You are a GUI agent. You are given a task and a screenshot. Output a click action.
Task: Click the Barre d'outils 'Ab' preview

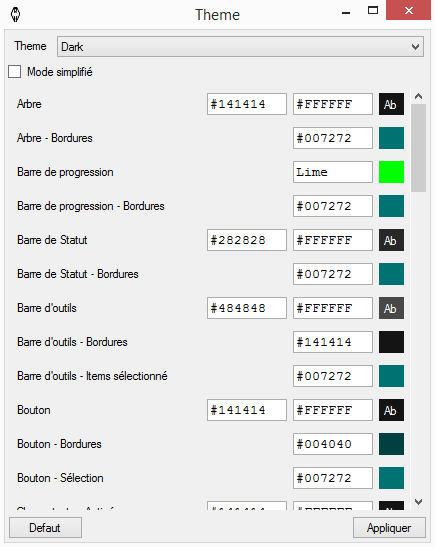point(391,308)
